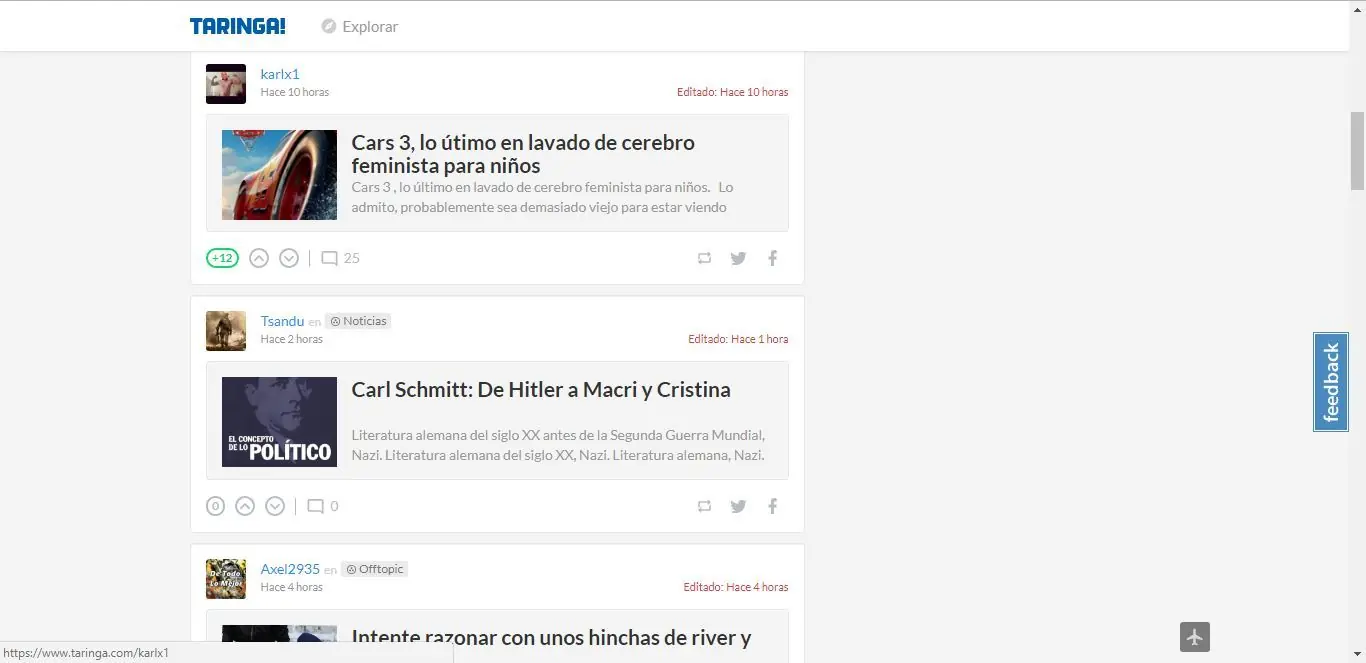Click 'Editado: Hace 1 hora' label
The width and height of the screenshot is (1366, 663).
[738, 339]
